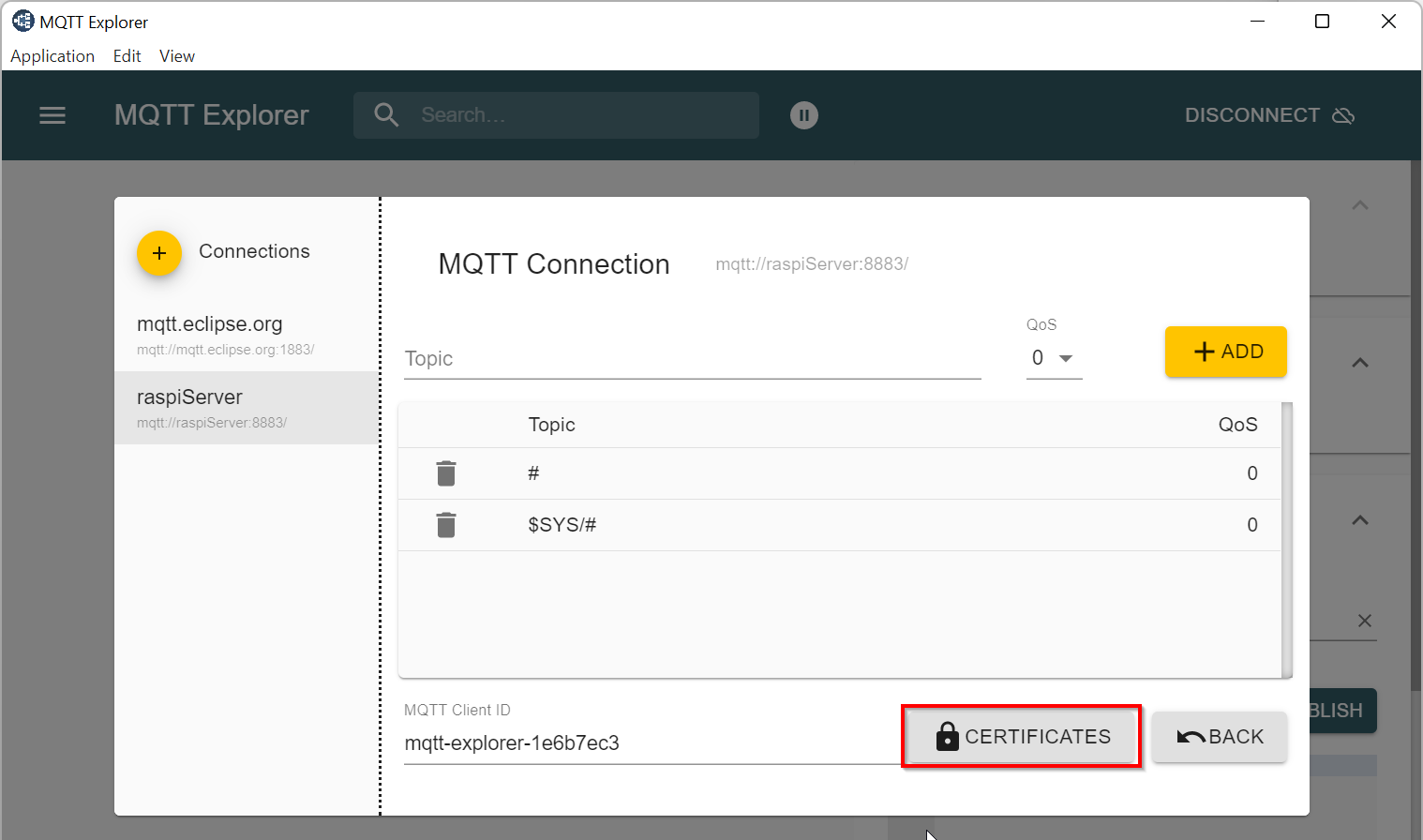Open the QoS dropdown
The height and width of the screenshot is (840, 1423).
[1054, 358]
